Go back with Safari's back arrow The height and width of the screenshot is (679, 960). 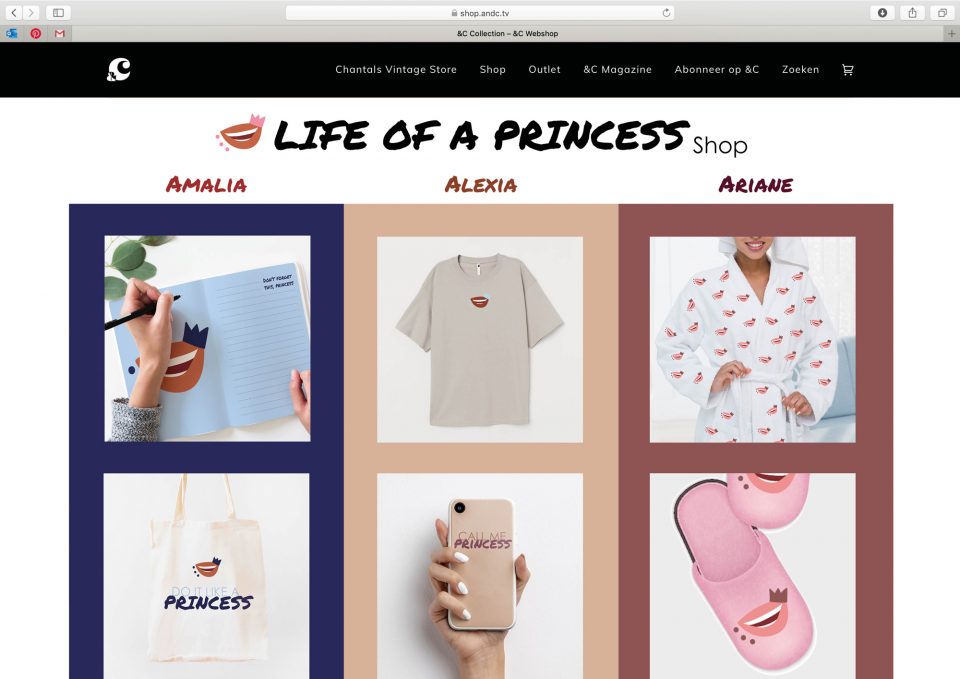coord(14,12)
